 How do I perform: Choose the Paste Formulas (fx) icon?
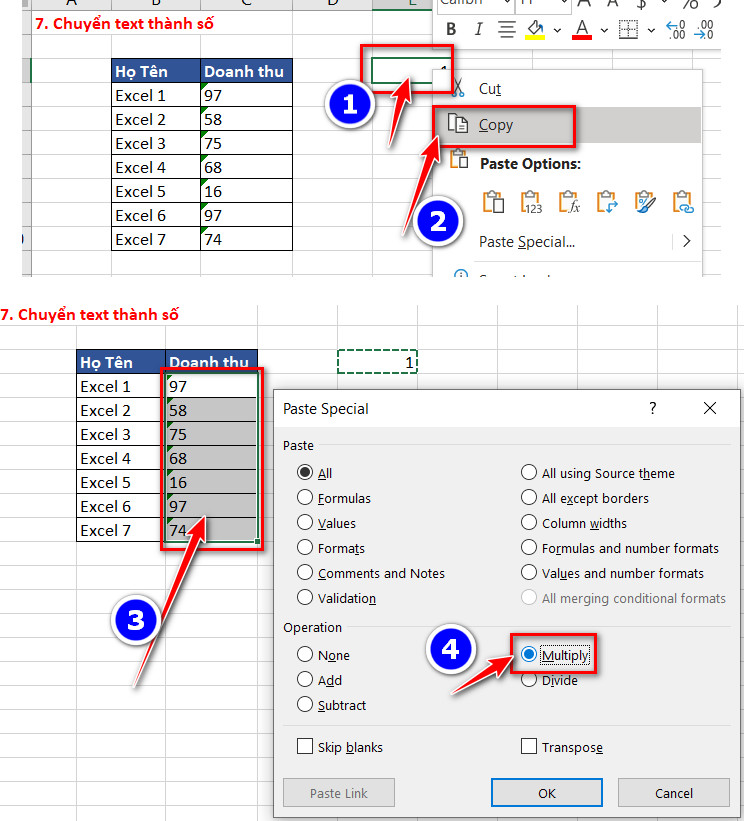click(x=569, y=203)
